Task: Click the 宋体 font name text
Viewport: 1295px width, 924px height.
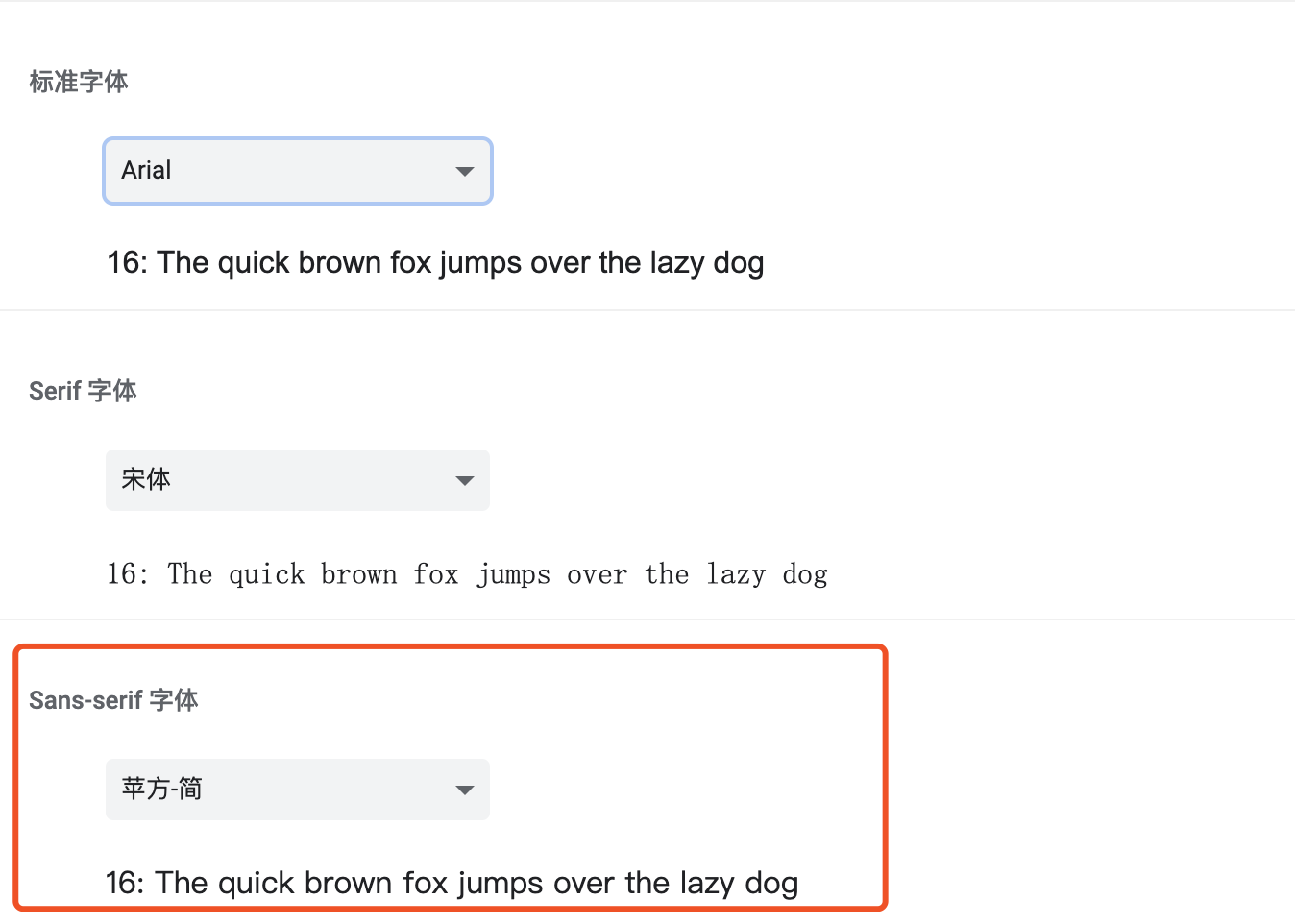Action: point(146,480)
